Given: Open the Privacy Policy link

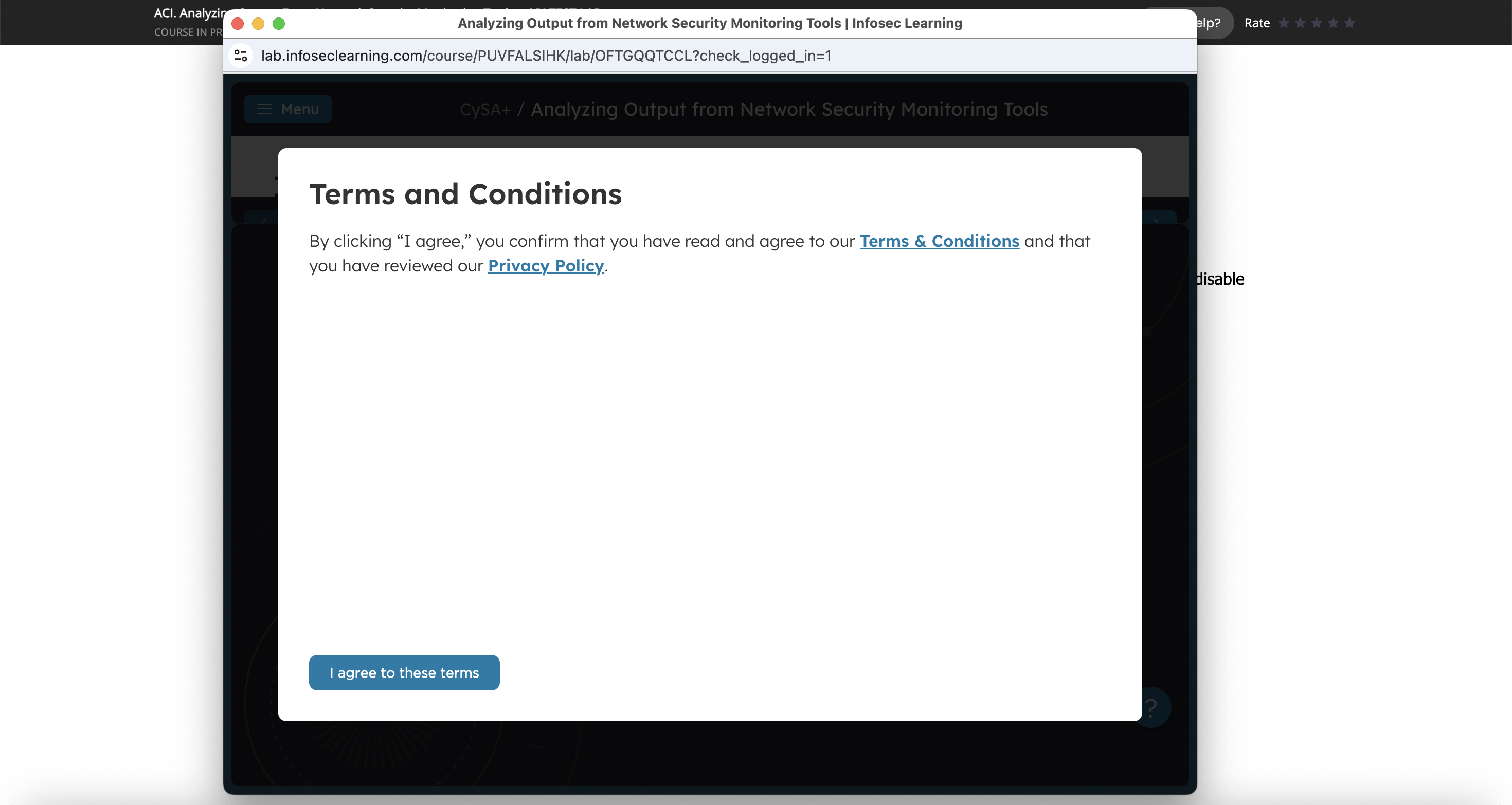Looking at the screenshot, I should click(x=546, y=266).
